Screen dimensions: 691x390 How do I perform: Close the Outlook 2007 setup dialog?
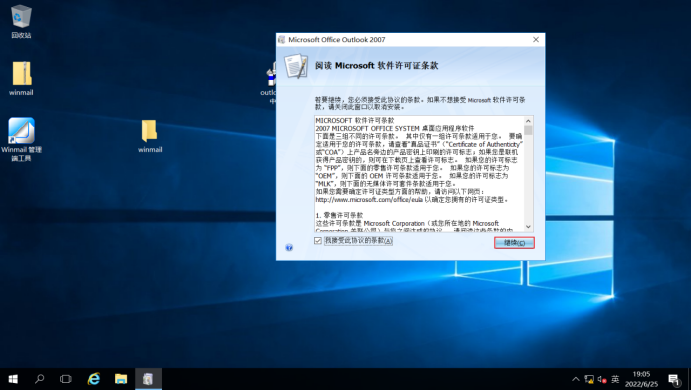point(536,40)
